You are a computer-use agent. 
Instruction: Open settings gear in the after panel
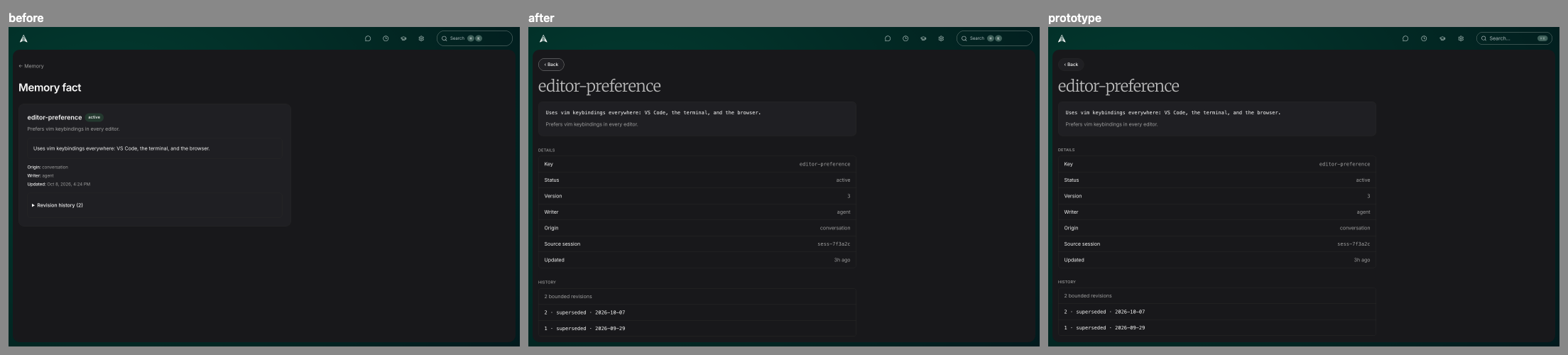click(941, 38)
